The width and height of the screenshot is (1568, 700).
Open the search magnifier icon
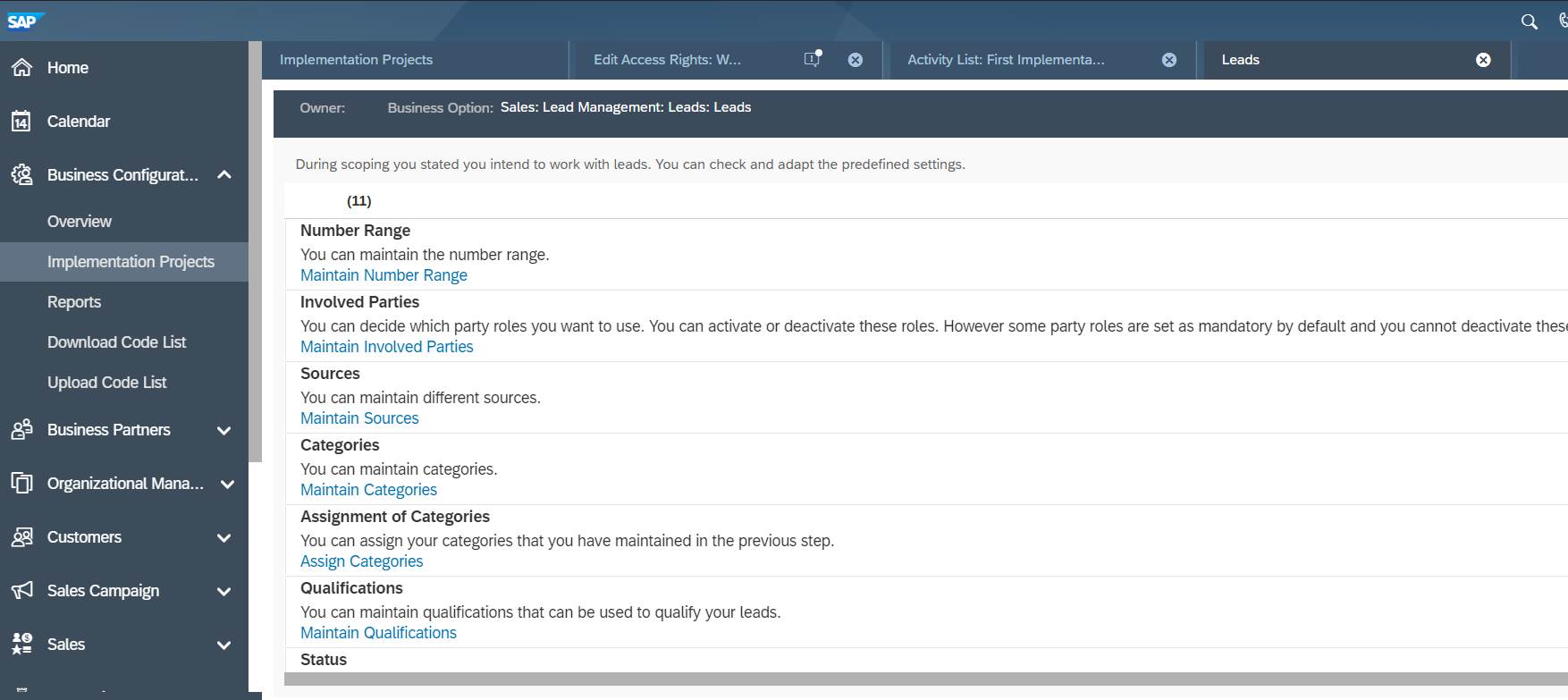pos(1530,21)
